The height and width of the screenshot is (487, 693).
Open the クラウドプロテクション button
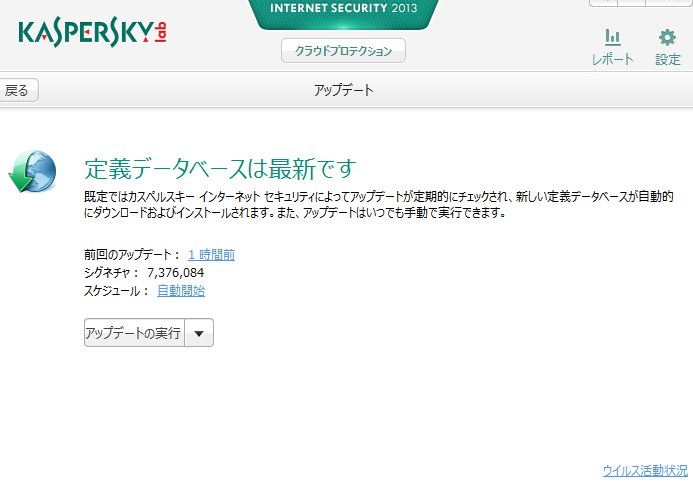(343, 51)
